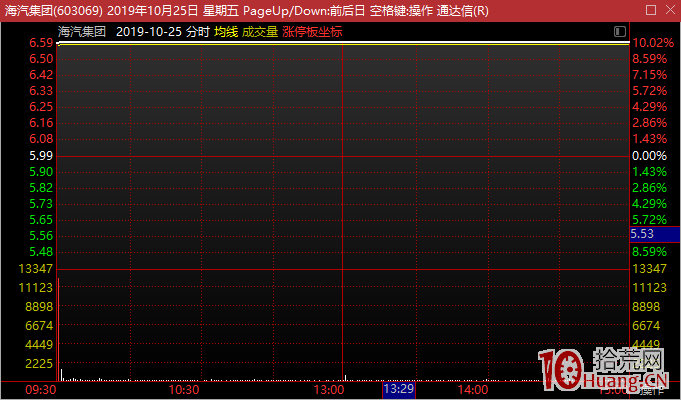Click the white 0.00% percent label
681x400 pixels.
[649, 155]
